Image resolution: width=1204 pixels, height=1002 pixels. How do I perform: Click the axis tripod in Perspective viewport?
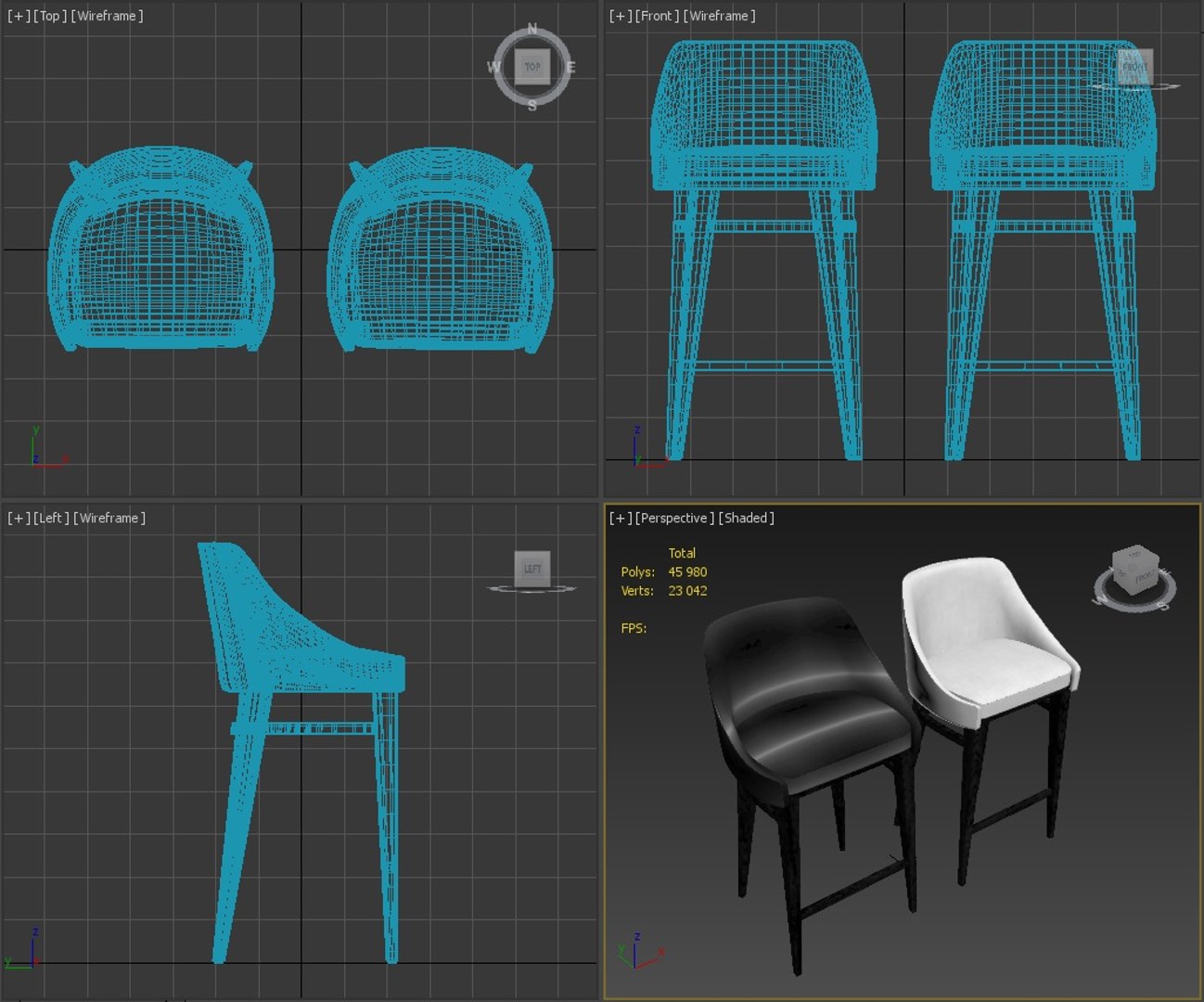641,951
